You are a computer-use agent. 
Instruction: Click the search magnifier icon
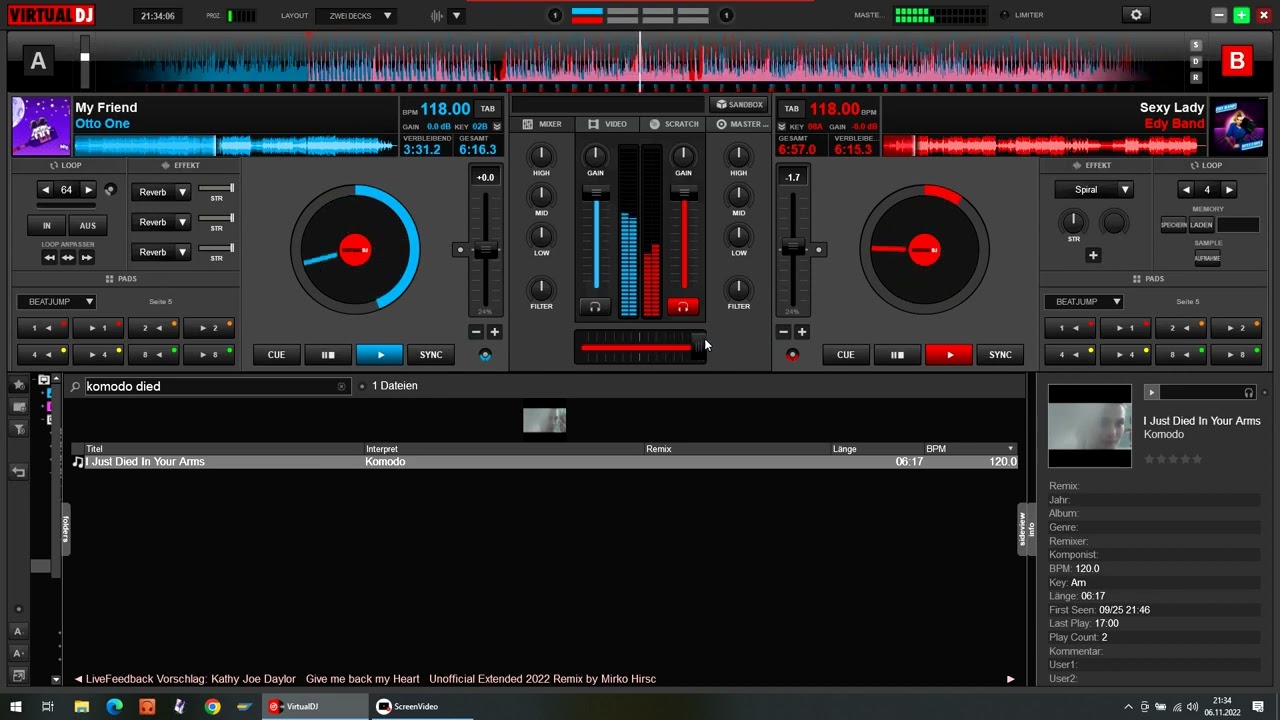point(75,386)
